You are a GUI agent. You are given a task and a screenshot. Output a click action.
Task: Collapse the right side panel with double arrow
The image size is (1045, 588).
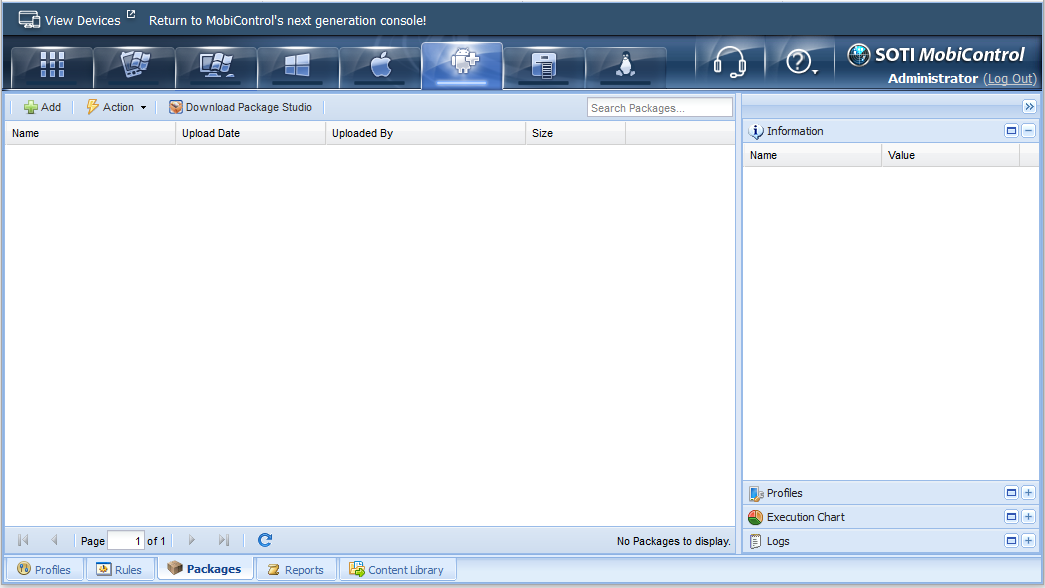click(x=1029, y=106)
